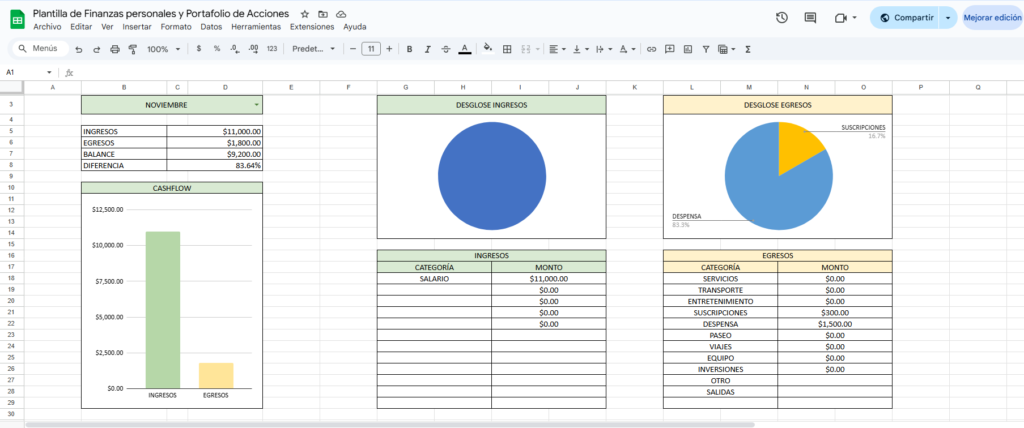1024x428 pixels.
Task: Click the Compartir button
Action: [x=906, y=18]
